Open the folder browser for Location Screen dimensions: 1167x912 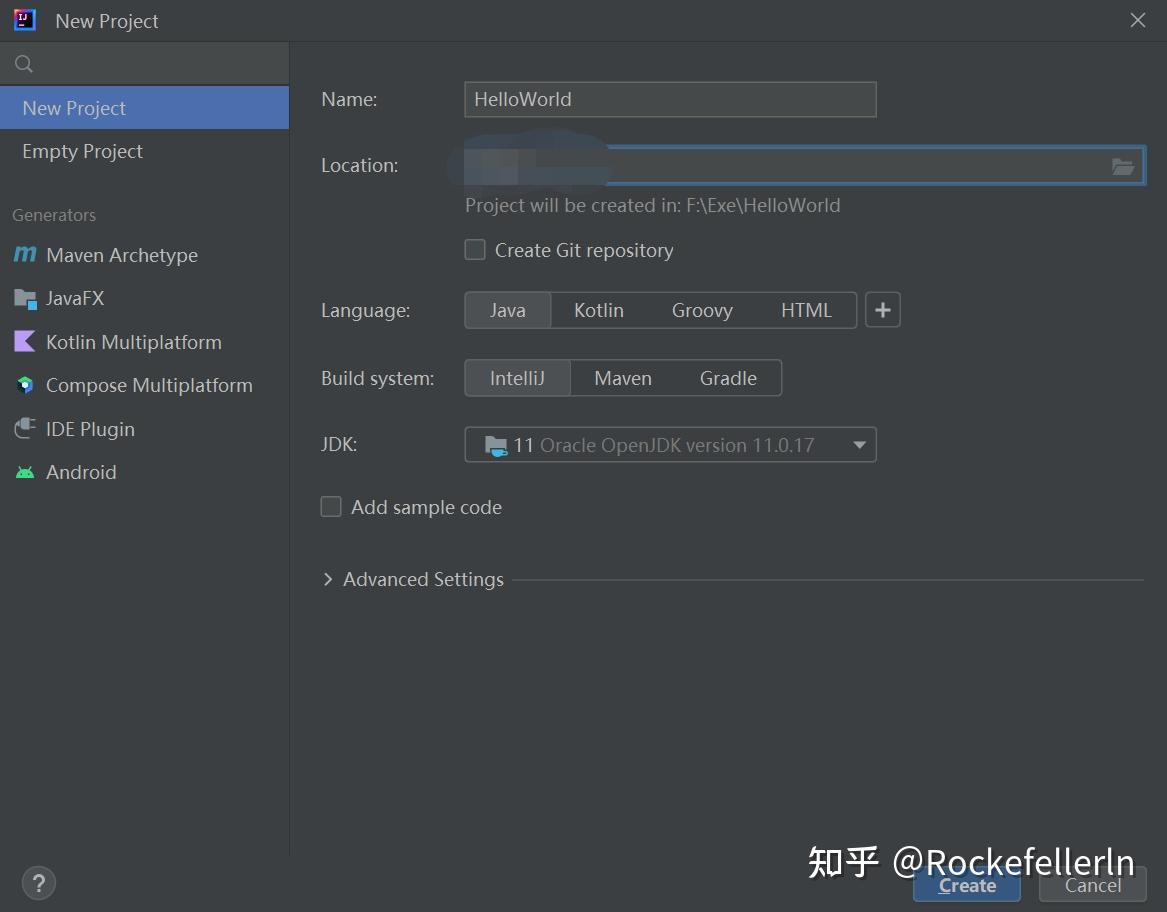(1122, 166)
